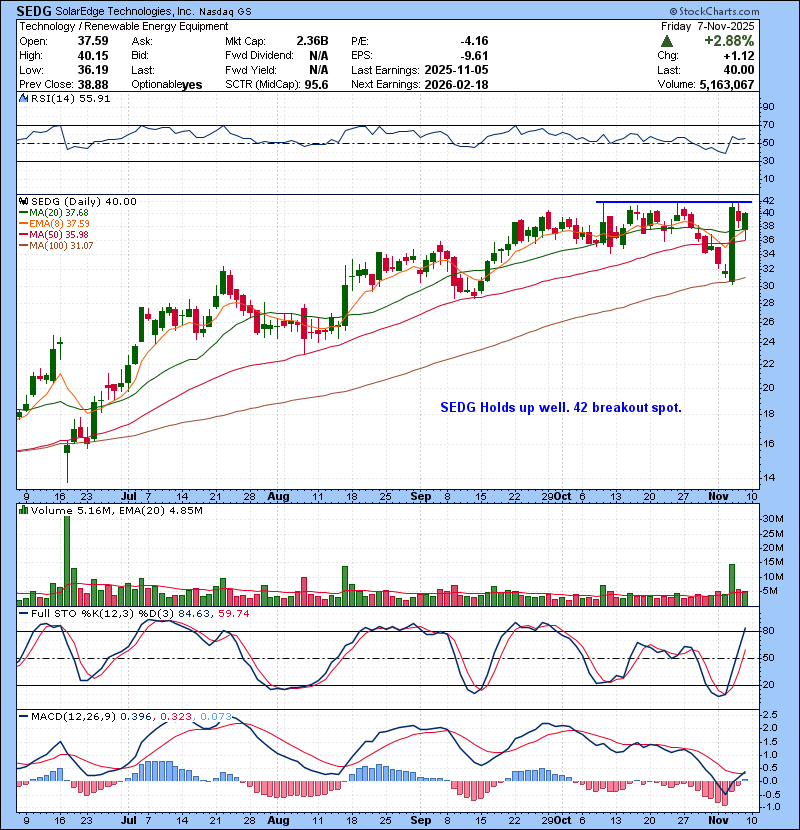Click the +2.88% percent change value

click(x=729, y=41)
